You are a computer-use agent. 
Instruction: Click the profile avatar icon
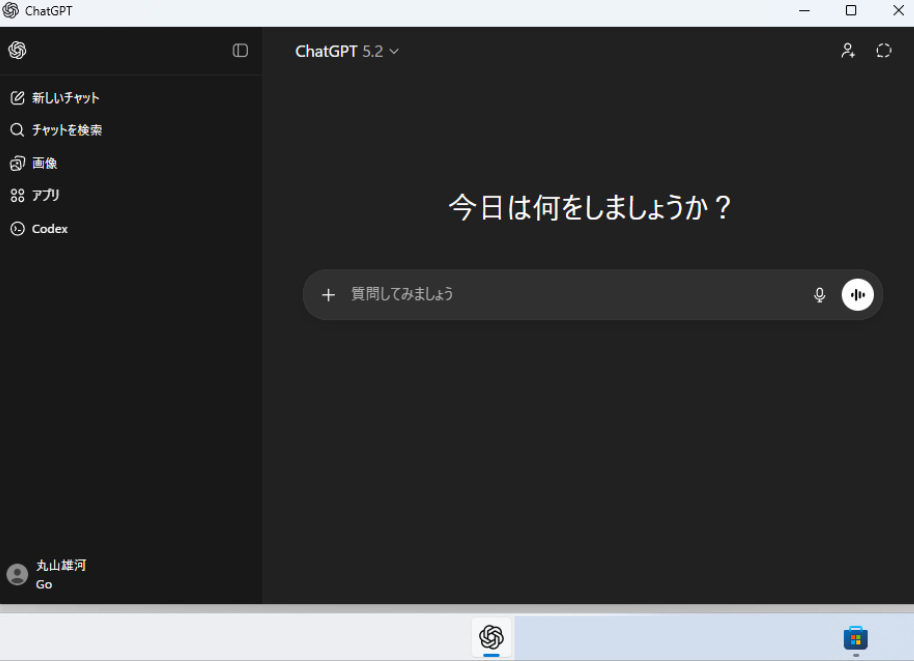coord(17,575)
